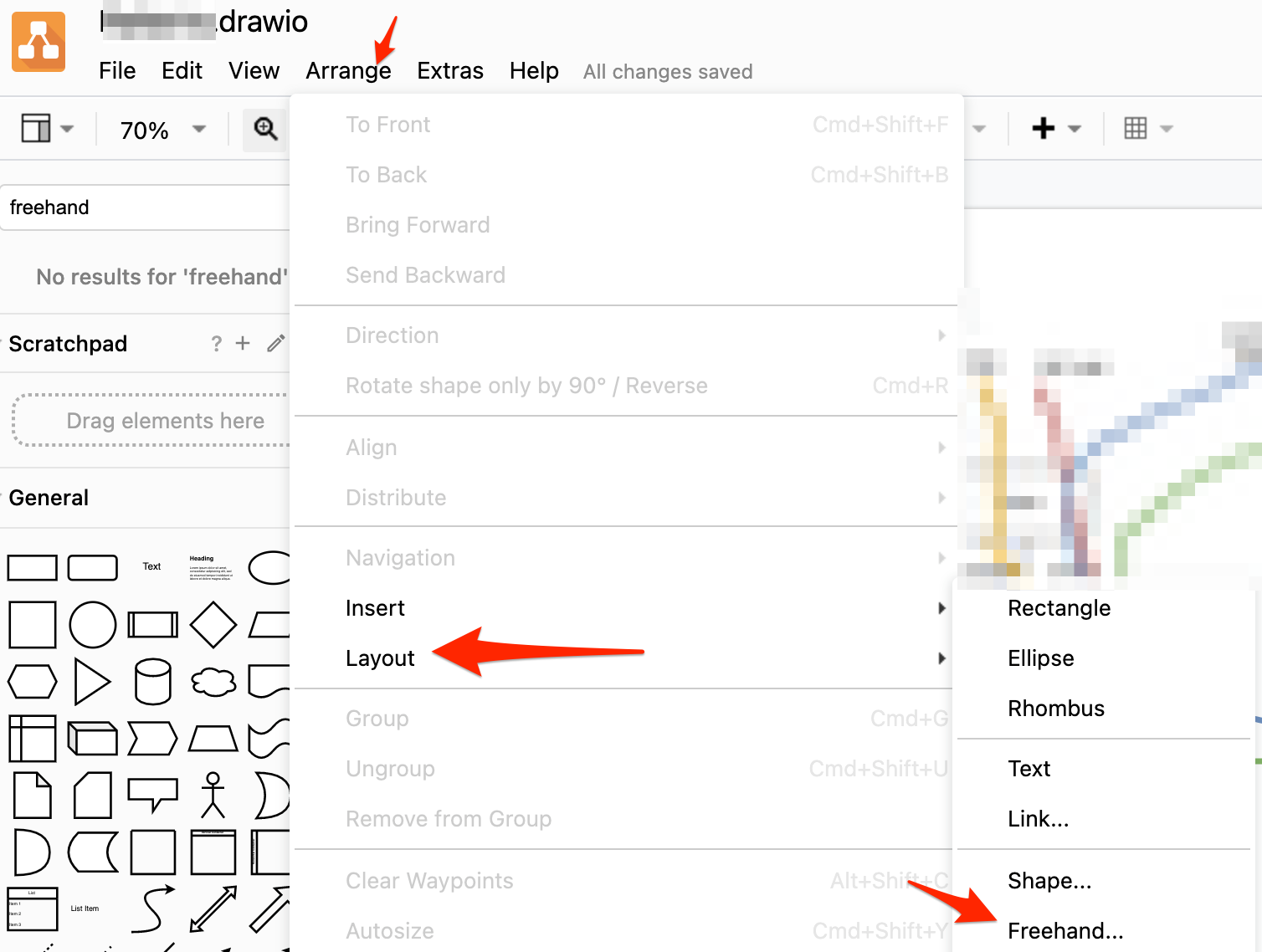1262x952 pixels.
Task: Click the Add to Scratchpad plus icon
Action: point(242,343)
